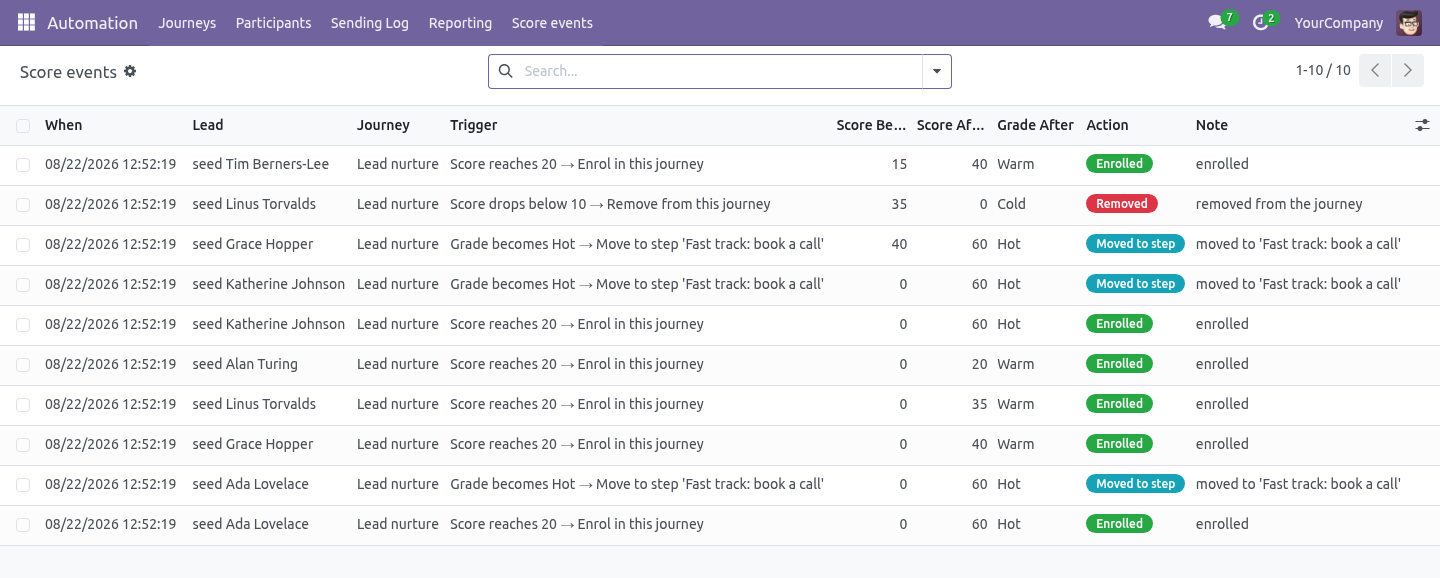The width and height of the screenshot is (1440, 578).
Task: Sort by Lead column header
Action: click(208, 125)
